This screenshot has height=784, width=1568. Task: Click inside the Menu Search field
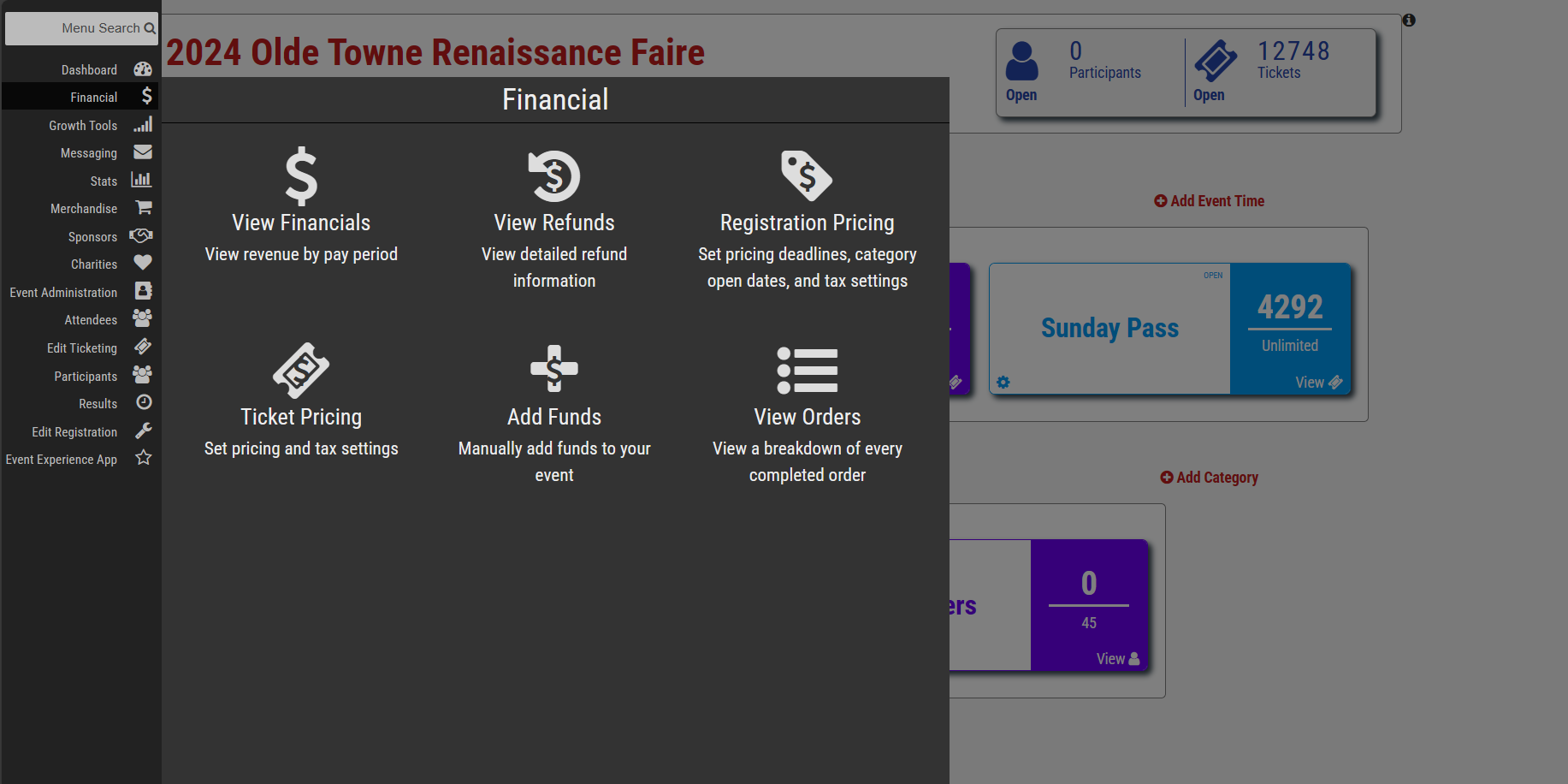click(x=81, y=27)
